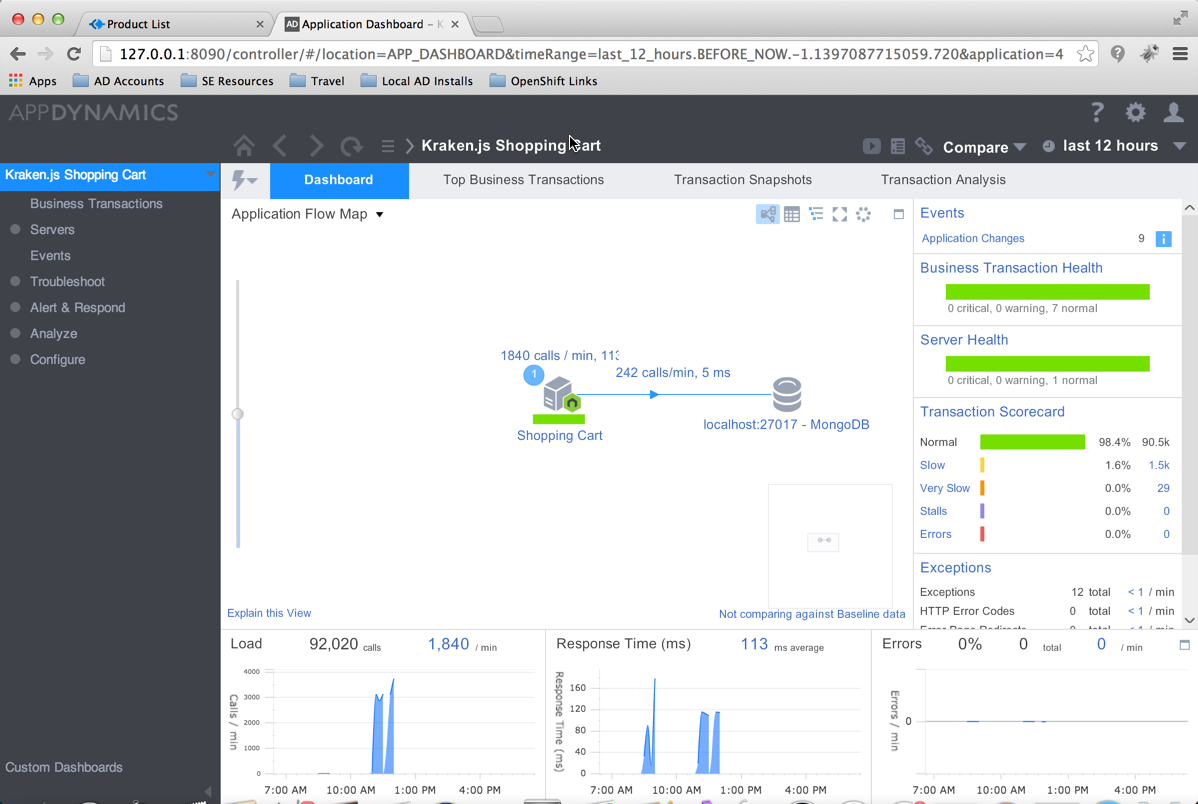Image resolution: width=1198 pixels, height=804 pixels.
Task: Go to the AppDynamics home icon
Action: (244, 145)
